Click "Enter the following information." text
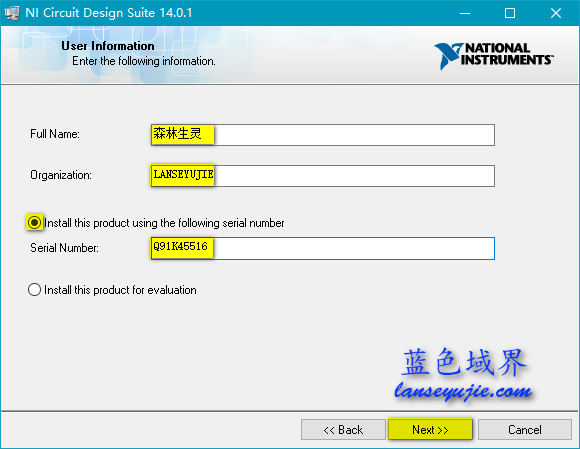Image resolution: width=580 pixels, height=449 pixels. click(x=144, y=61)
